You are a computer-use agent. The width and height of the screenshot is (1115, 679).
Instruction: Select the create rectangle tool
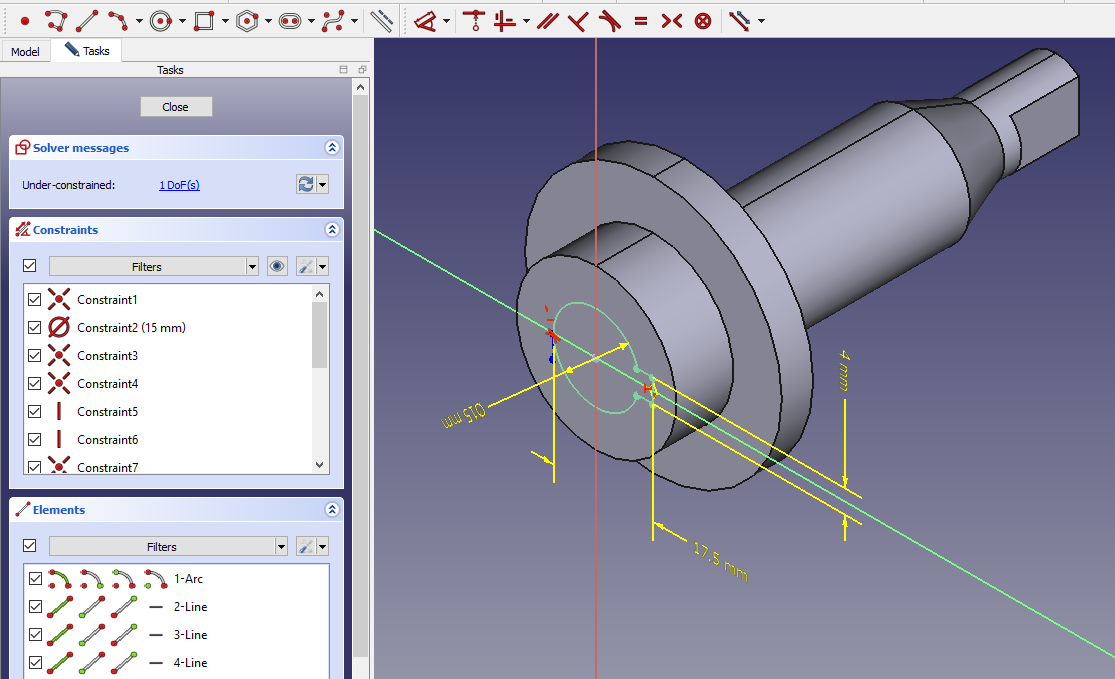(x=204, y=20)
